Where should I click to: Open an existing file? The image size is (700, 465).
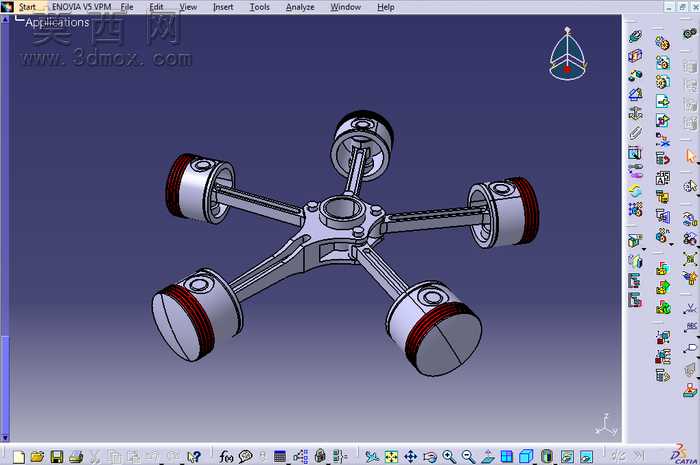click(38, 456)
